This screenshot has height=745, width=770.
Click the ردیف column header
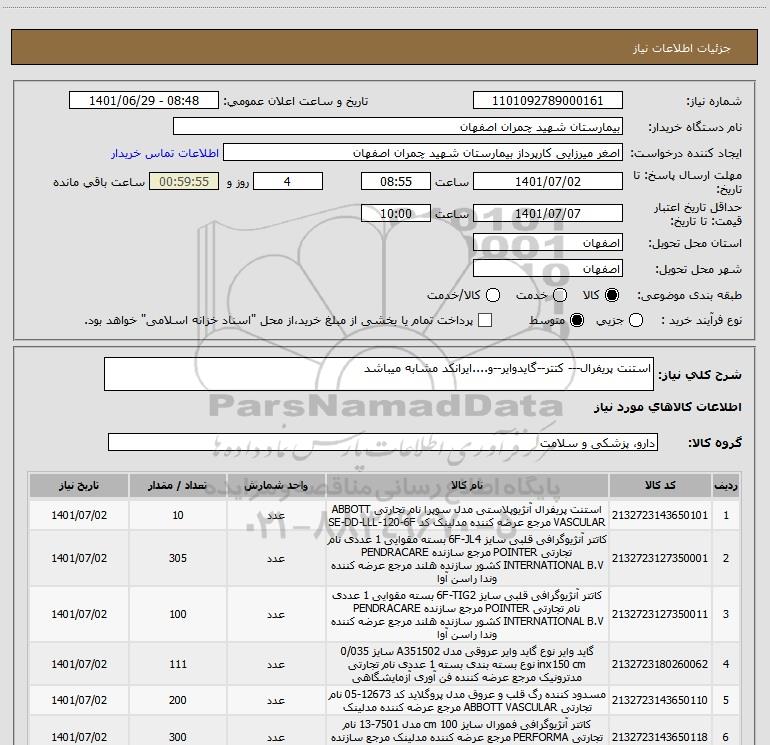pyautogui.click(x=726, y=486)
